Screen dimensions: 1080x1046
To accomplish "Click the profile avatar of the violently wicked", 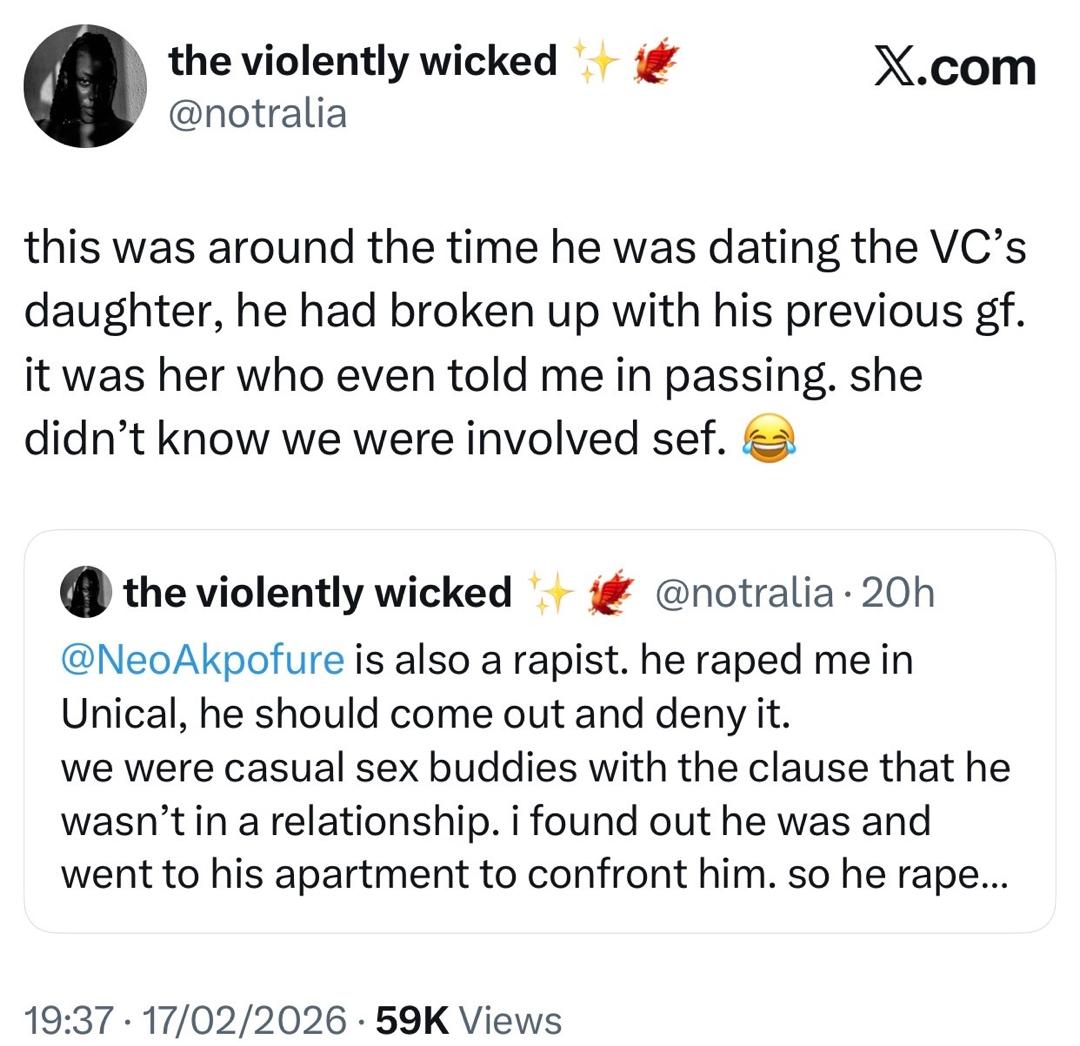I will (85, 86).
